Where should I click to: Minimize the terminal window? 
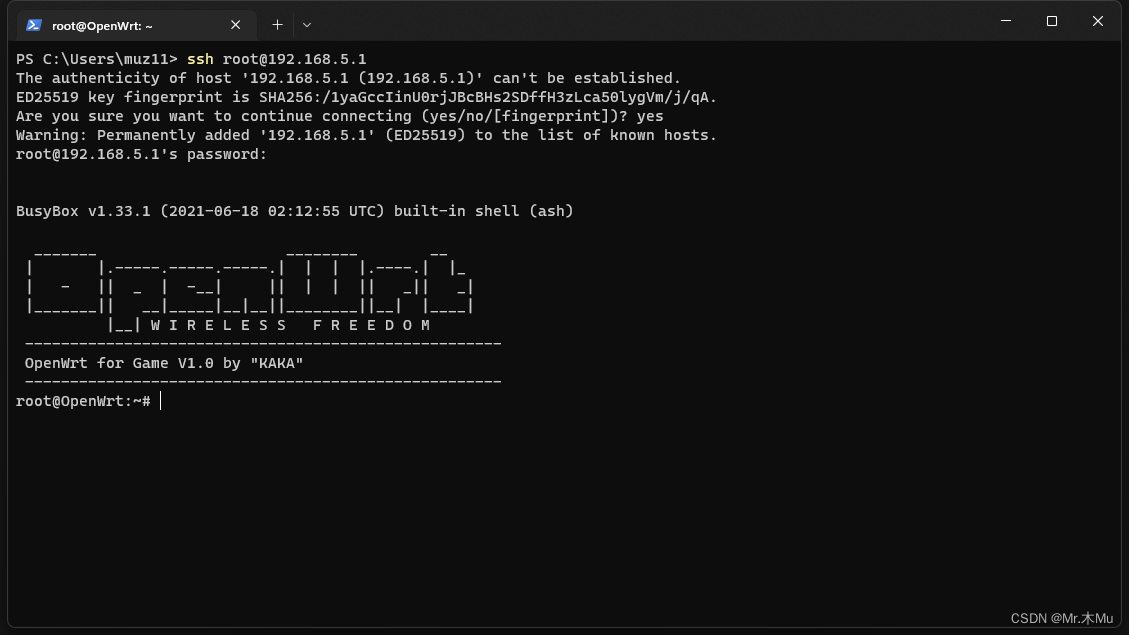click(1005, 21)
